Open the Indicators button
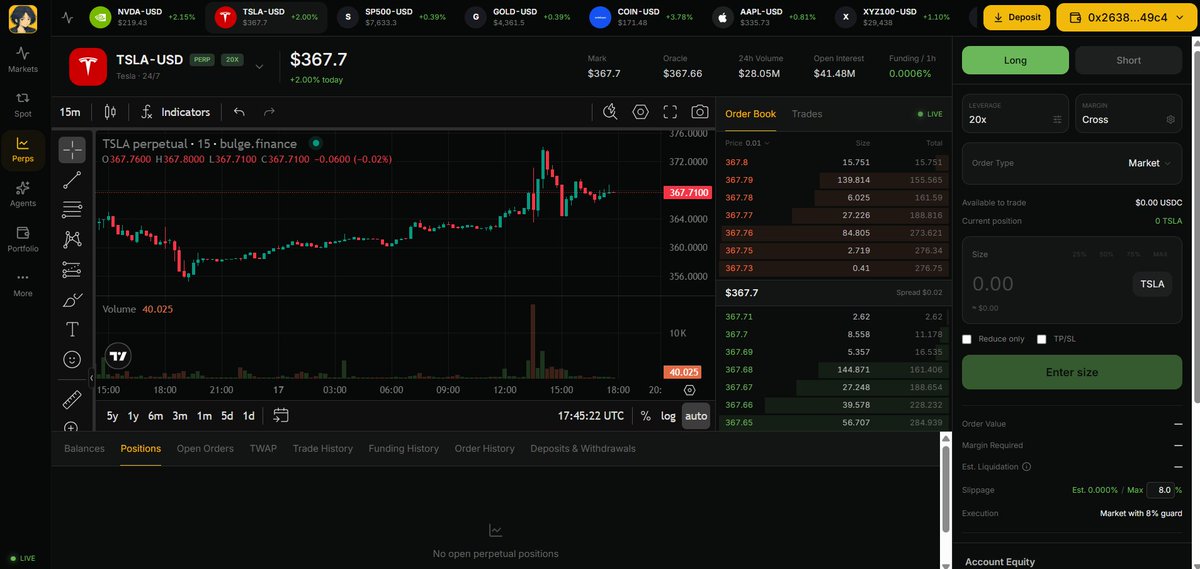The height and width of the screenshot is (569, 1200). pos(176,112)
